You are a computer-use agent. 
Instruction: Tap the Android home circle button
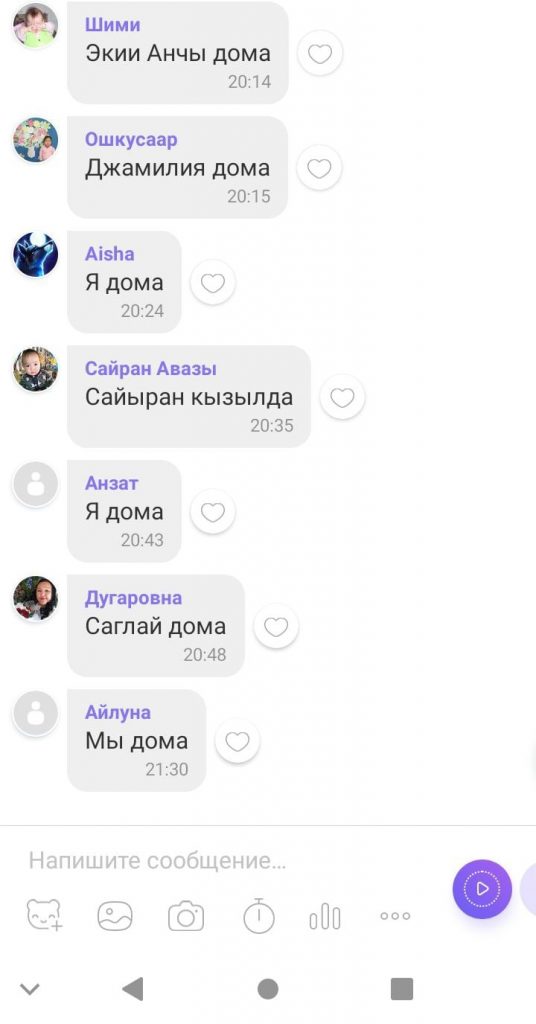(268, 989)
